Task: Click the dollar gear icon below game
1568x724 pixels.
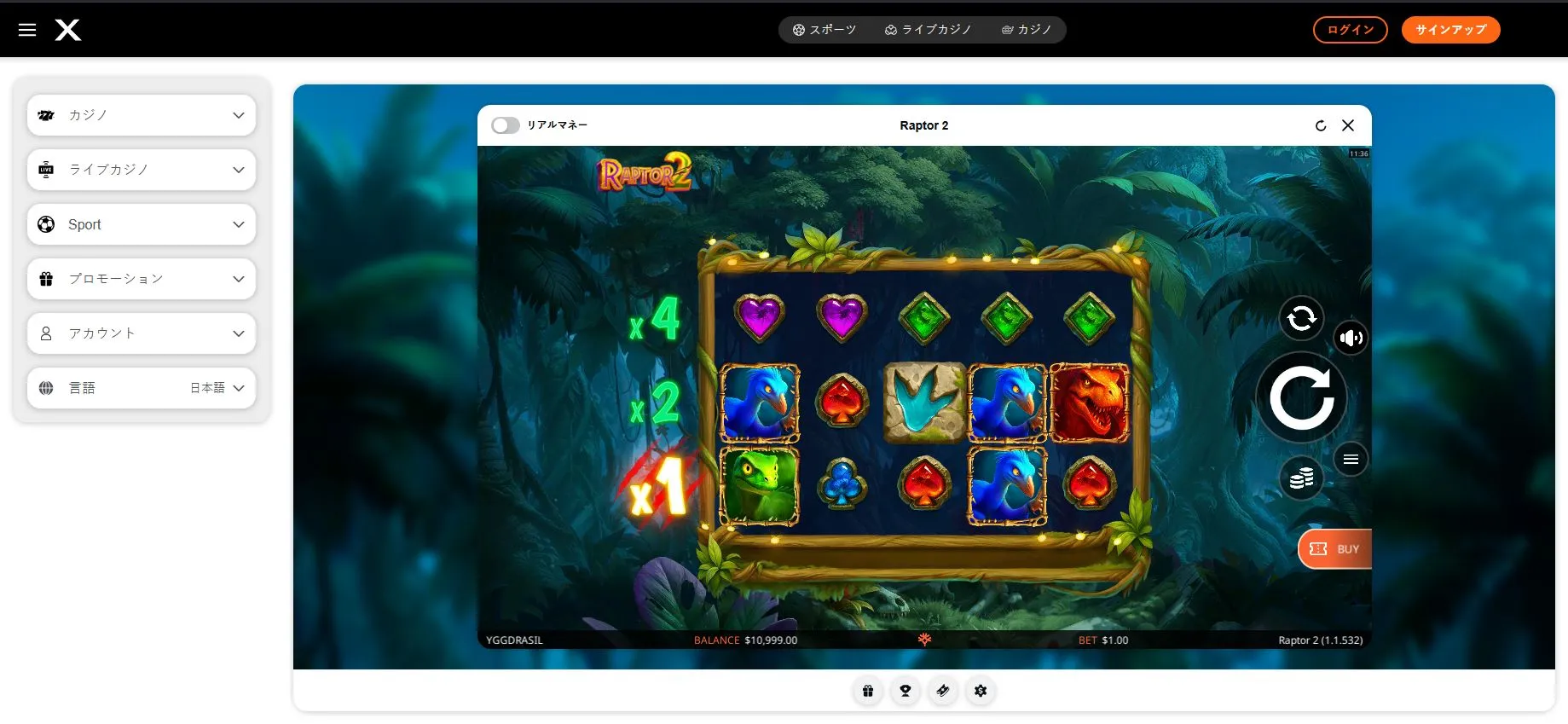Action: (981, 691)
